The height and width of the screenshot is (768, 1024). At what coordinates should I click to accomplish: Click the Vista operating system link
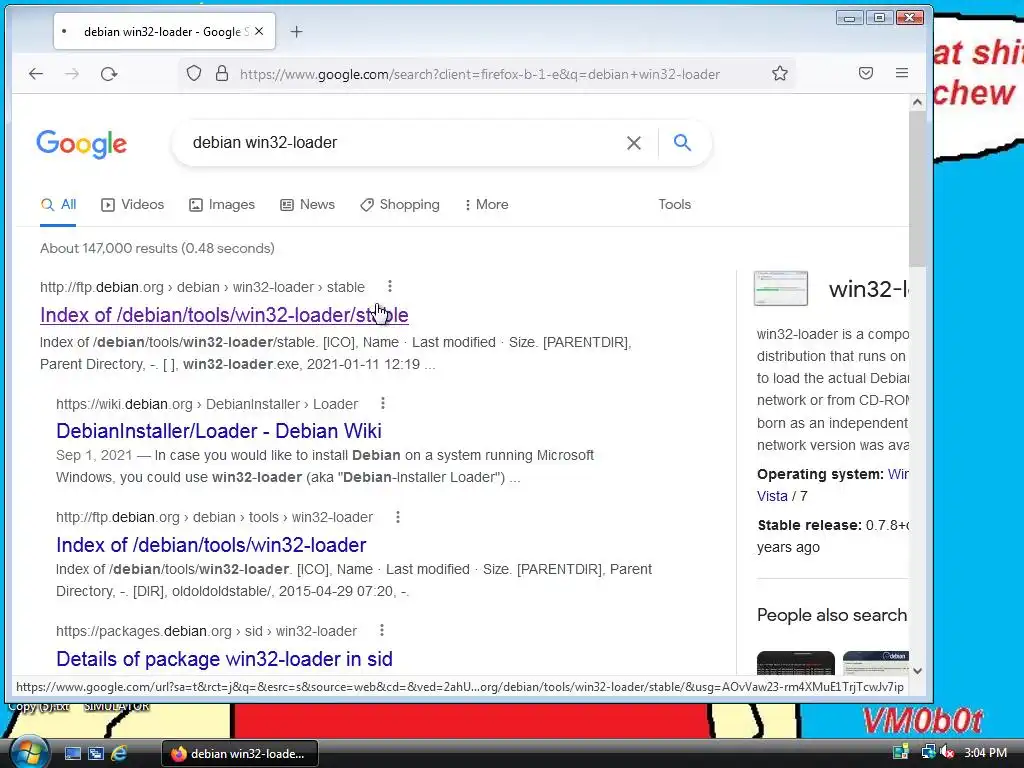tap(772, 496)
